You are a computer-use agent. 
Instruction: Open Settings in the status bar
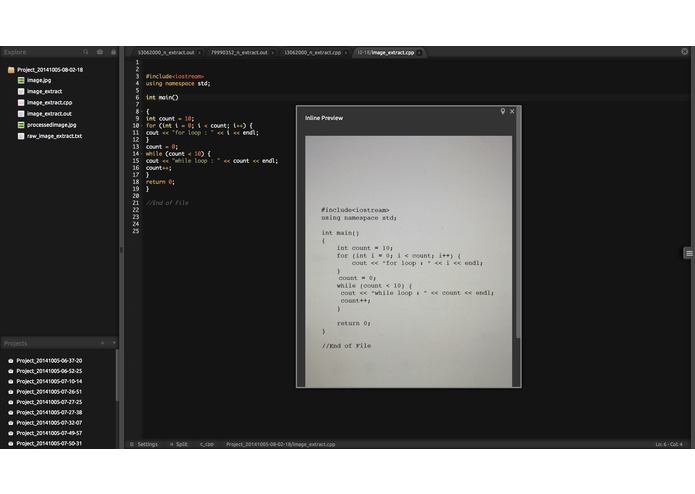click(147, 444)
